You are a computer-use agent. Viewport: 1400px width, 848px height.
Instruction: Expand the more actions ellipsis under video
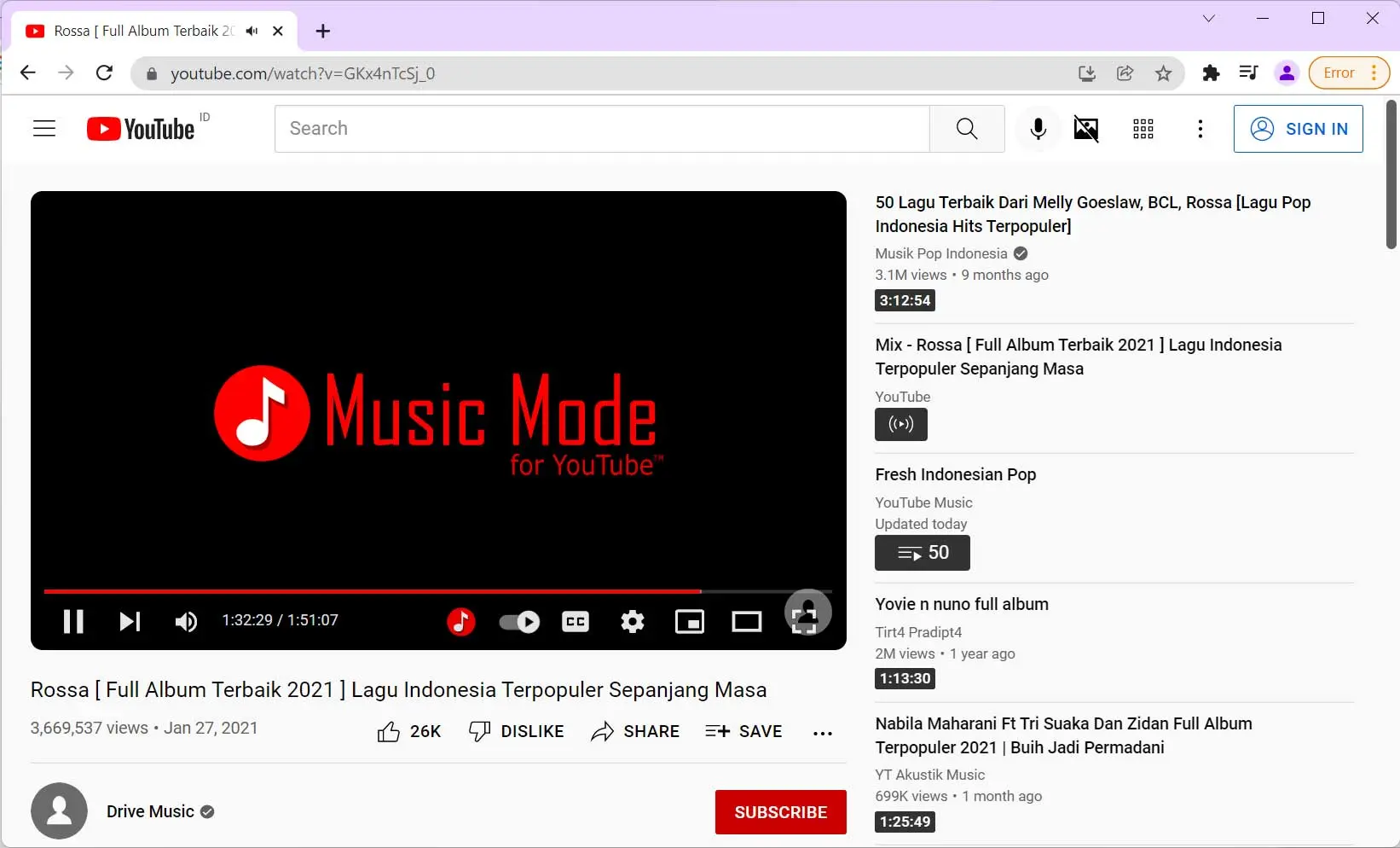[822, 732]
